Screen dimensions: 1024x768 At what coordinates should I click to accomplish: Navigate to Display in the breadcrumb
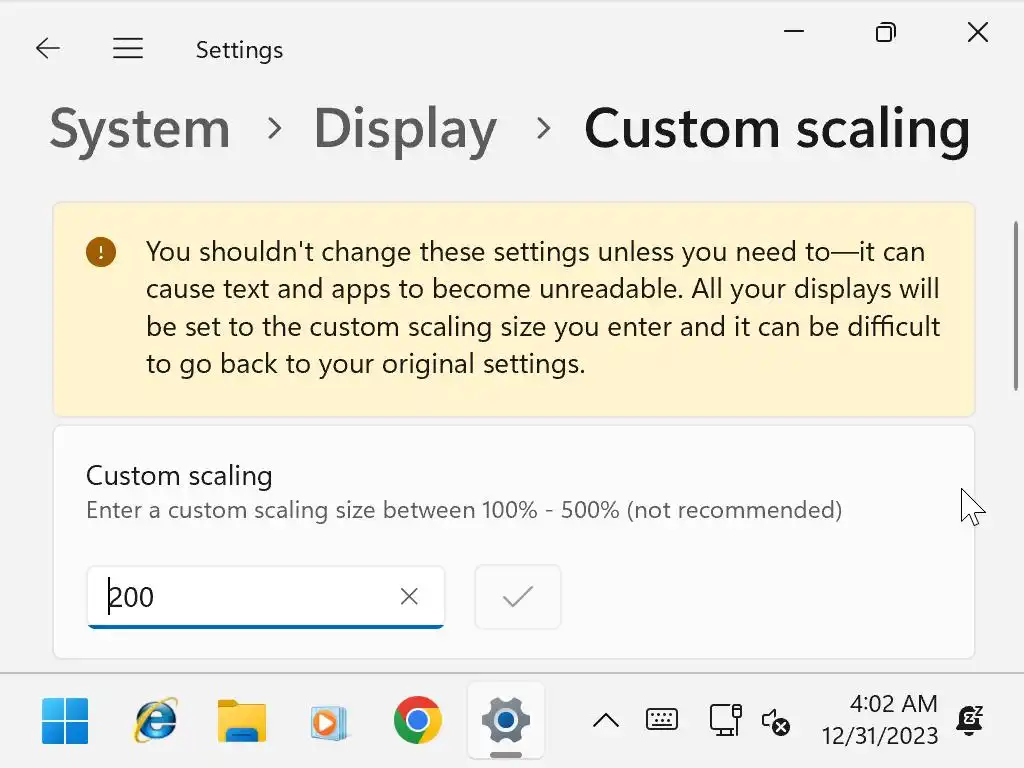pos(405,129)
